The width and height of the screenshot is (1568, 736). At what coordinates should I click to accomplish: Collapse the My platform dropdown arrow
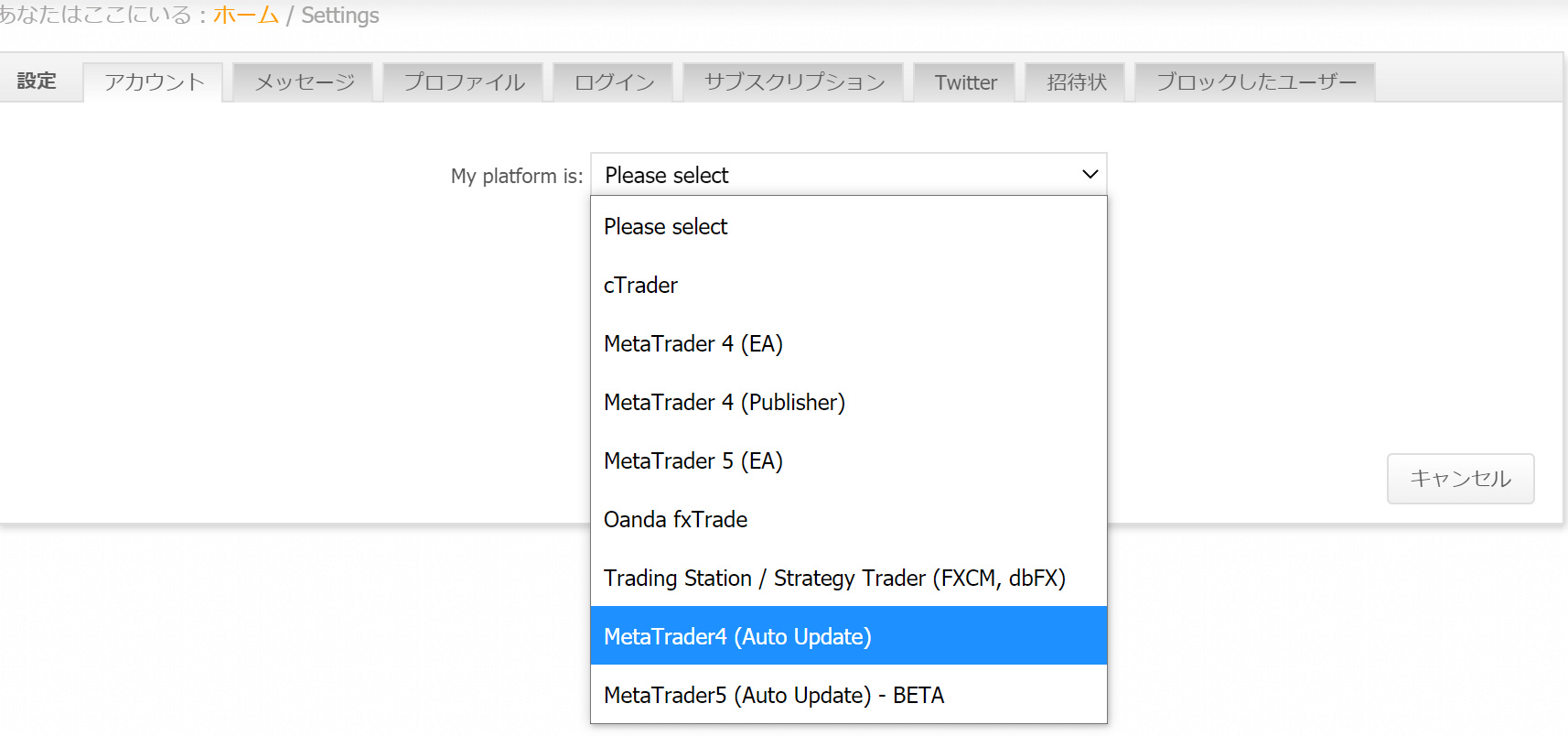1090,174
